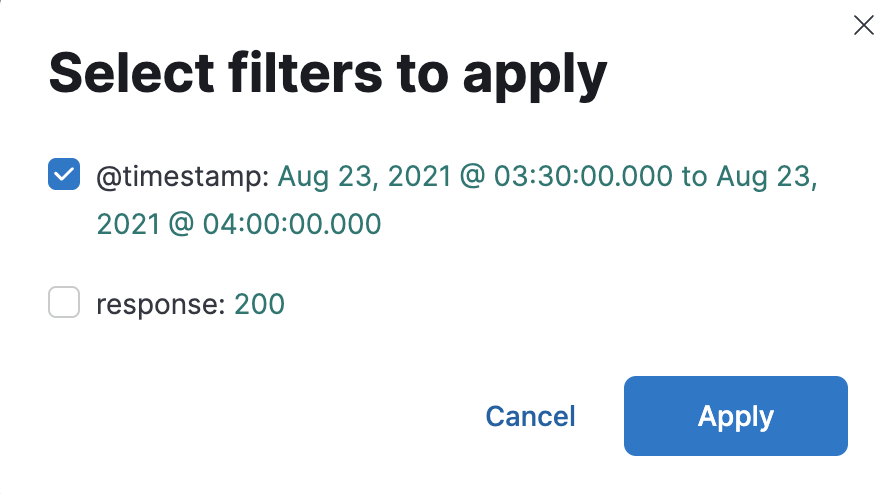
Task: Click the Aug 23, 2021 @ 03:30:00.000 start time text
Action: pyautogui.click(x=475, y=176)
